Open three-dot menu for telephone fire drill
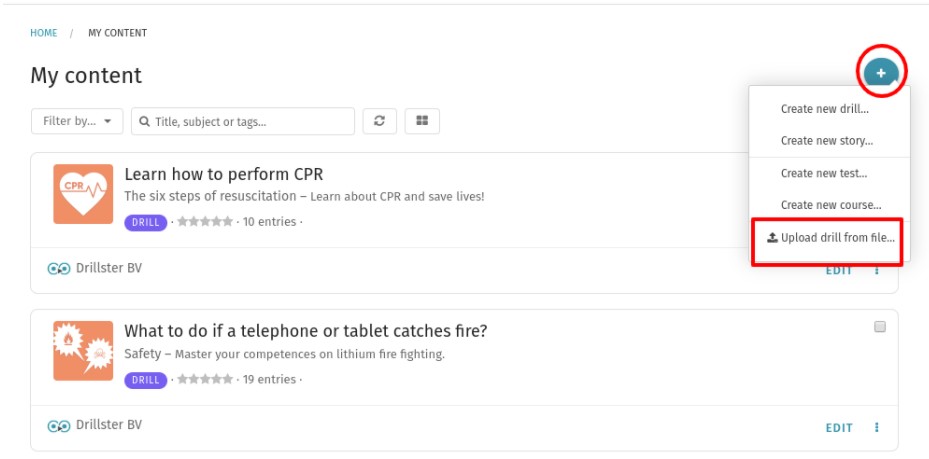 (x=877, y=427)
